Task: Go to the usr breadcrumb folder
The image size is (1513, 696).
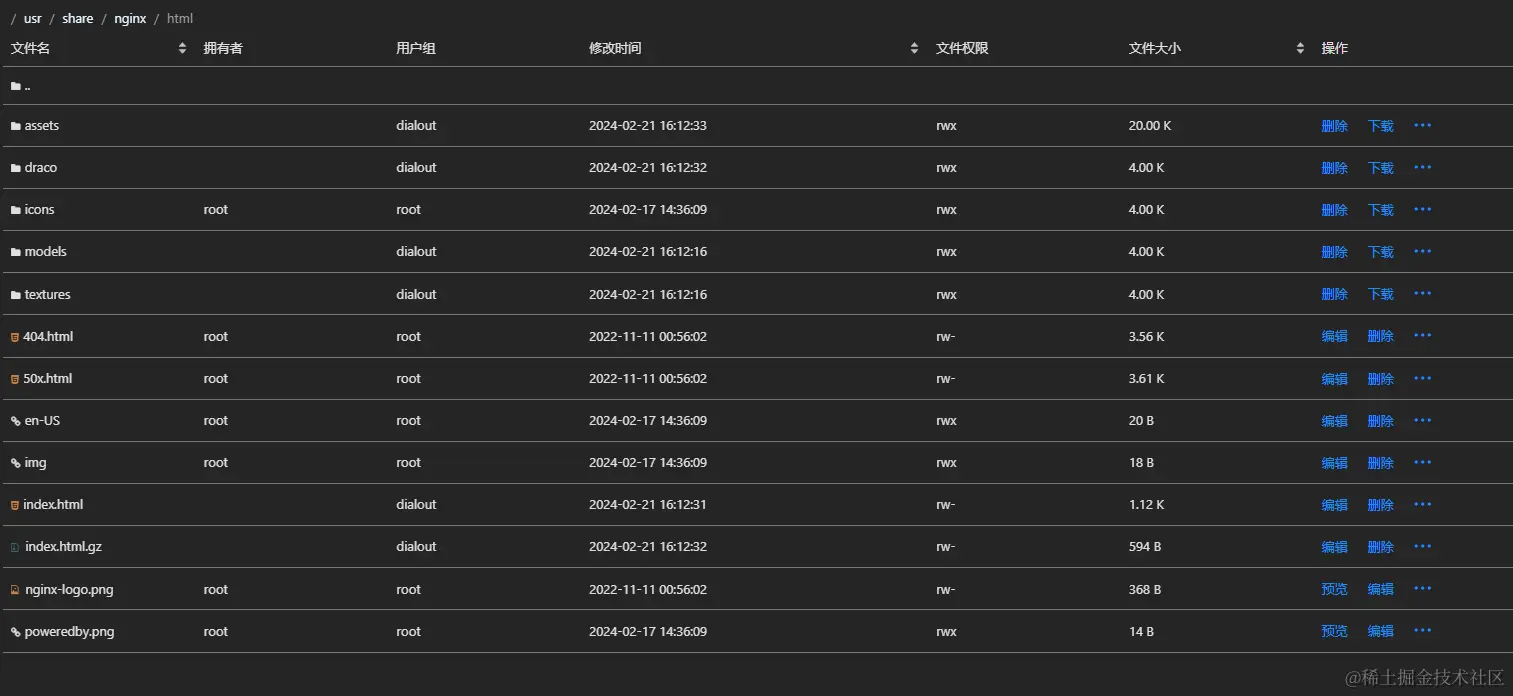Action: (33, 18)
